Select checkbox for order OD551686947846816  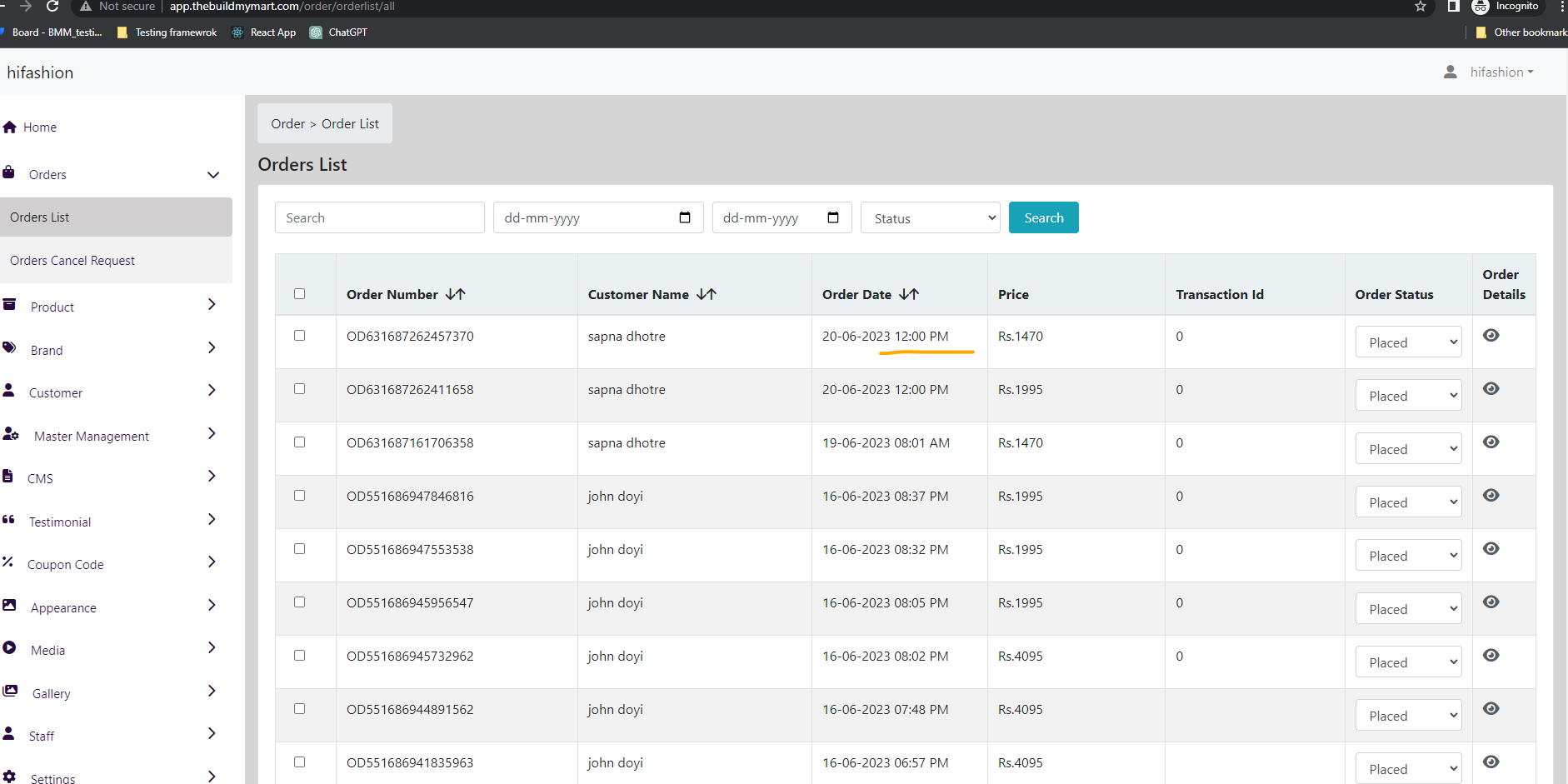300,495
